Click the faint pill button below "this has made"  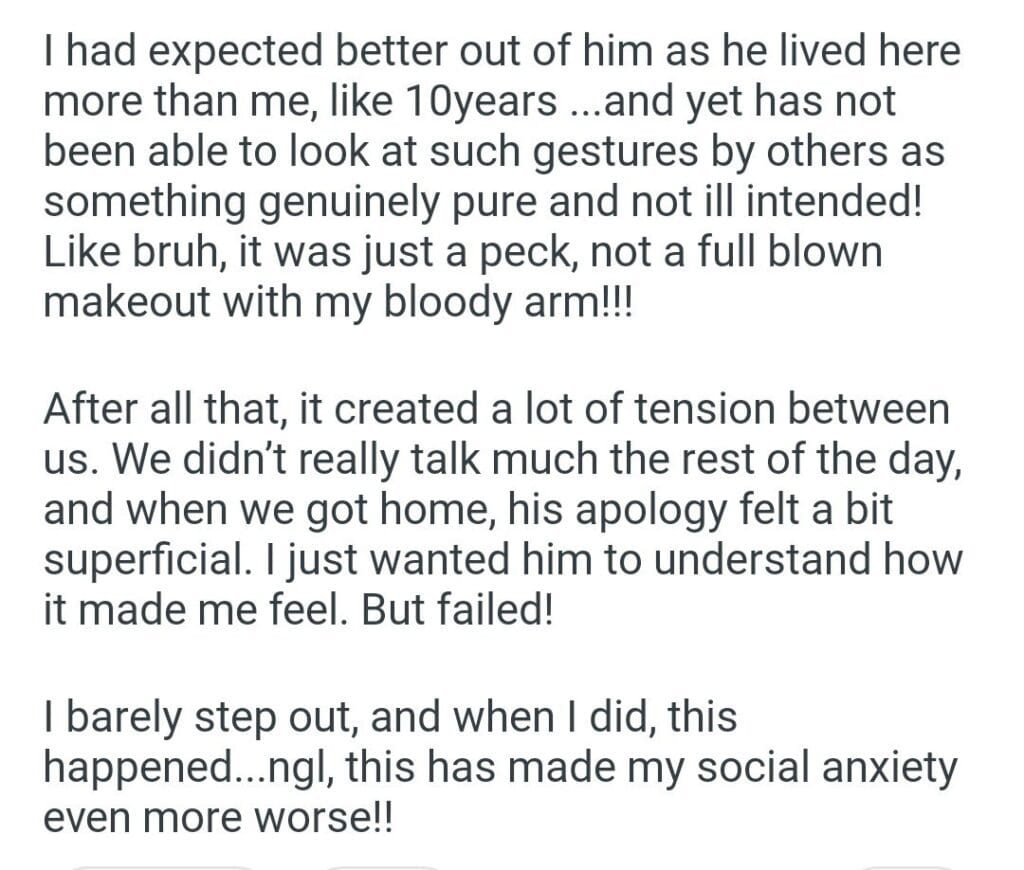pos(384,865)
